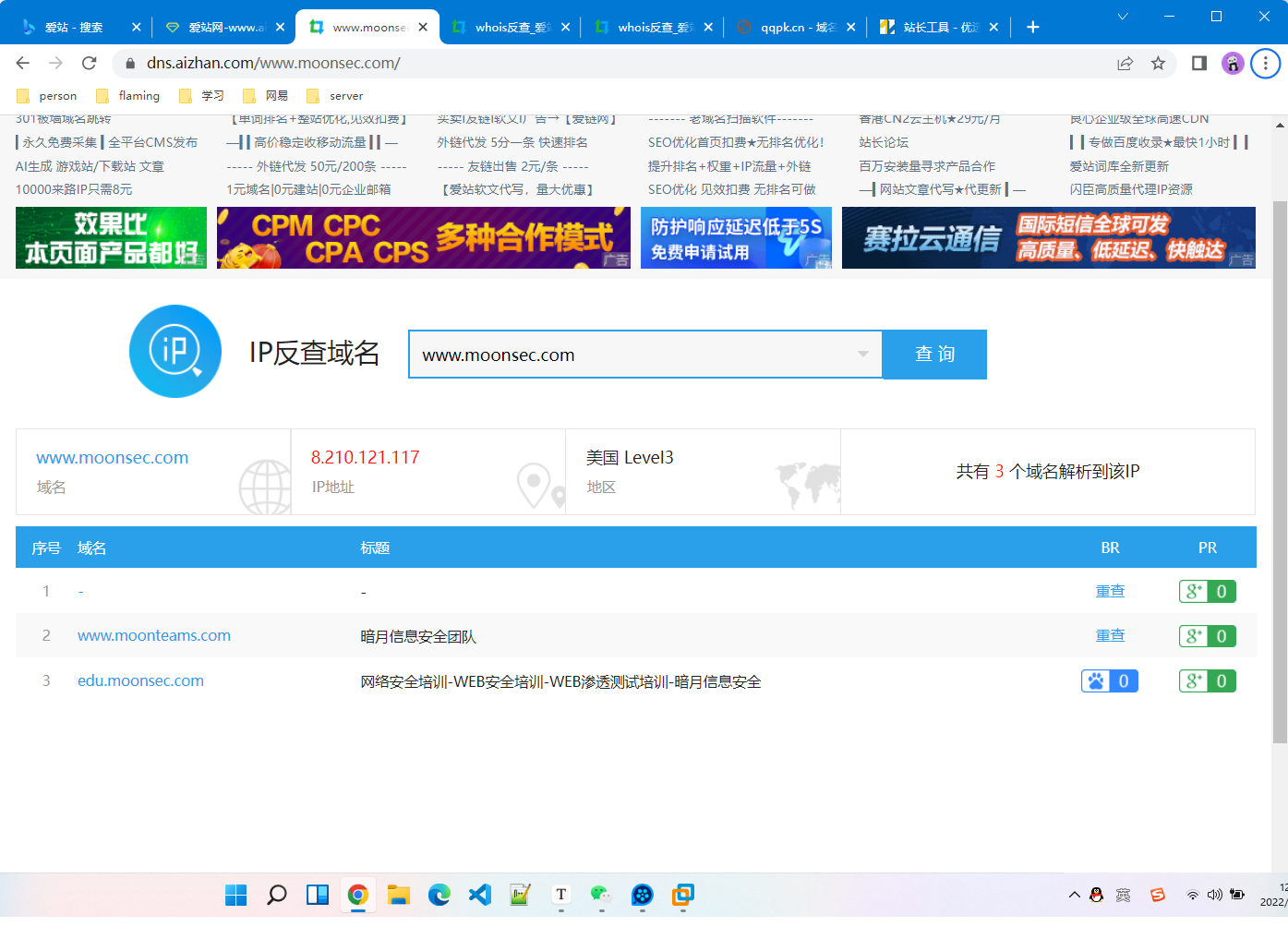Open the CPM CPC 多种合作模式 banner
Viewport: 1288px width, 951px height.
tap(424, 237)
